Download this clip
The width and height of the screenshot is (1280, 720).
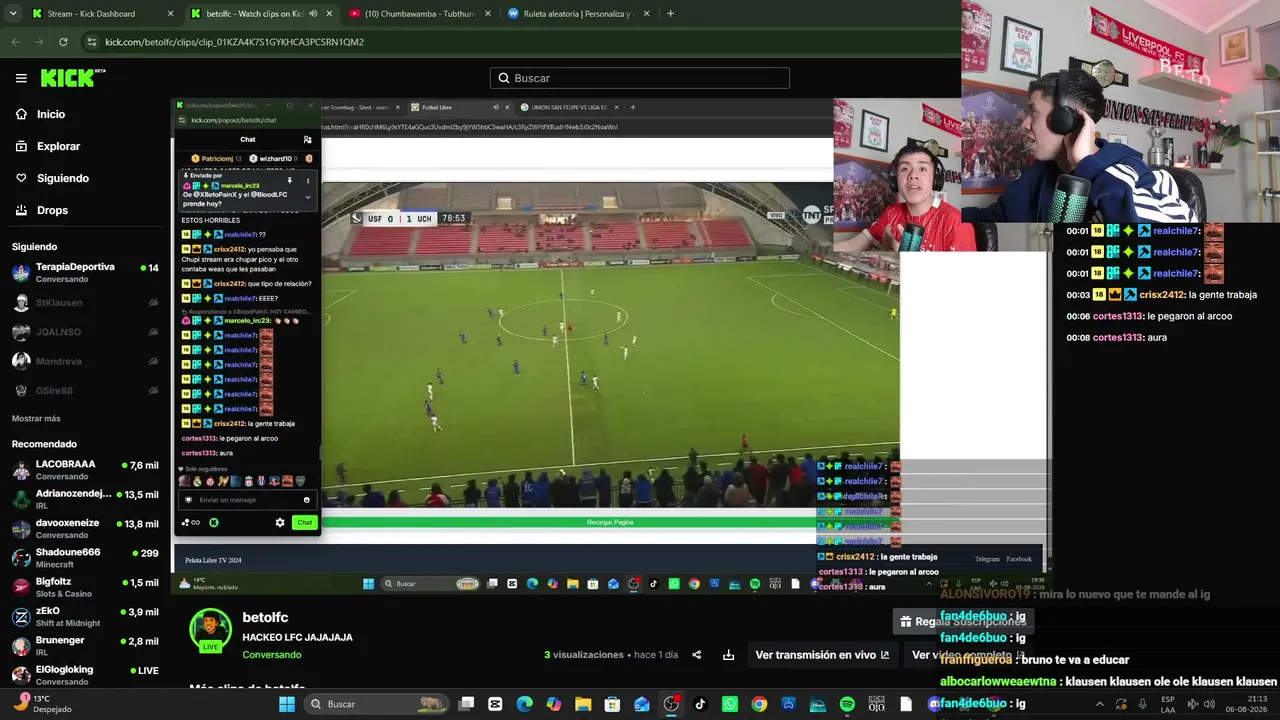click(729, 655)
